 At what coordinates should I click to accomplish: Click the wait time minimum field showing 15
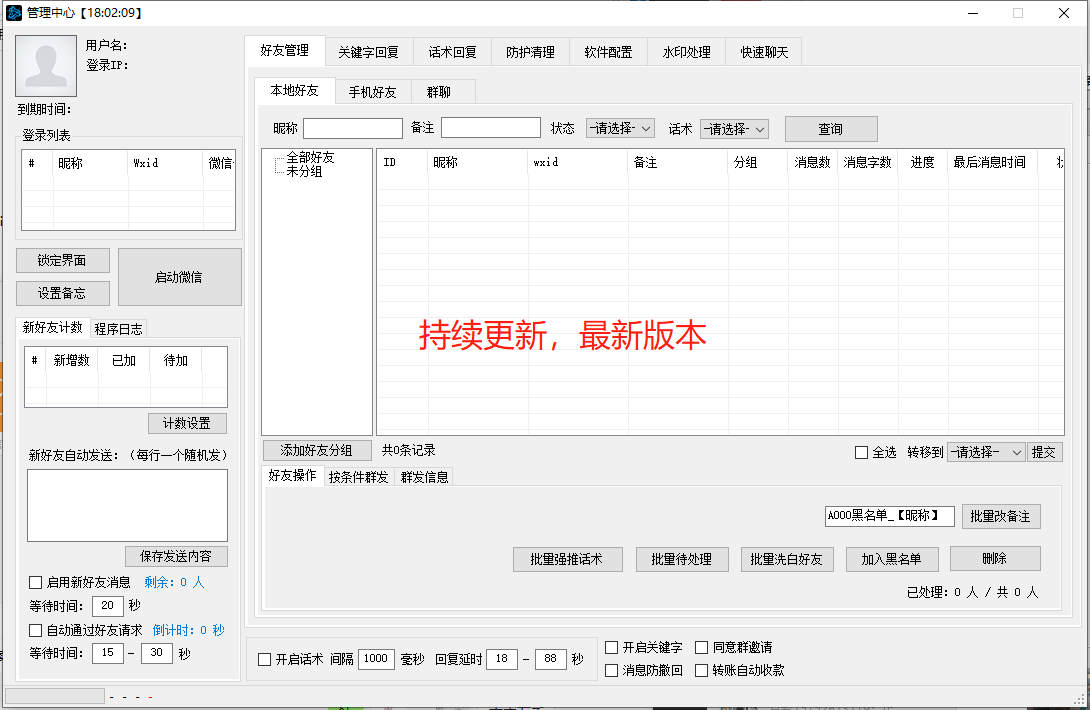point(108,653)
